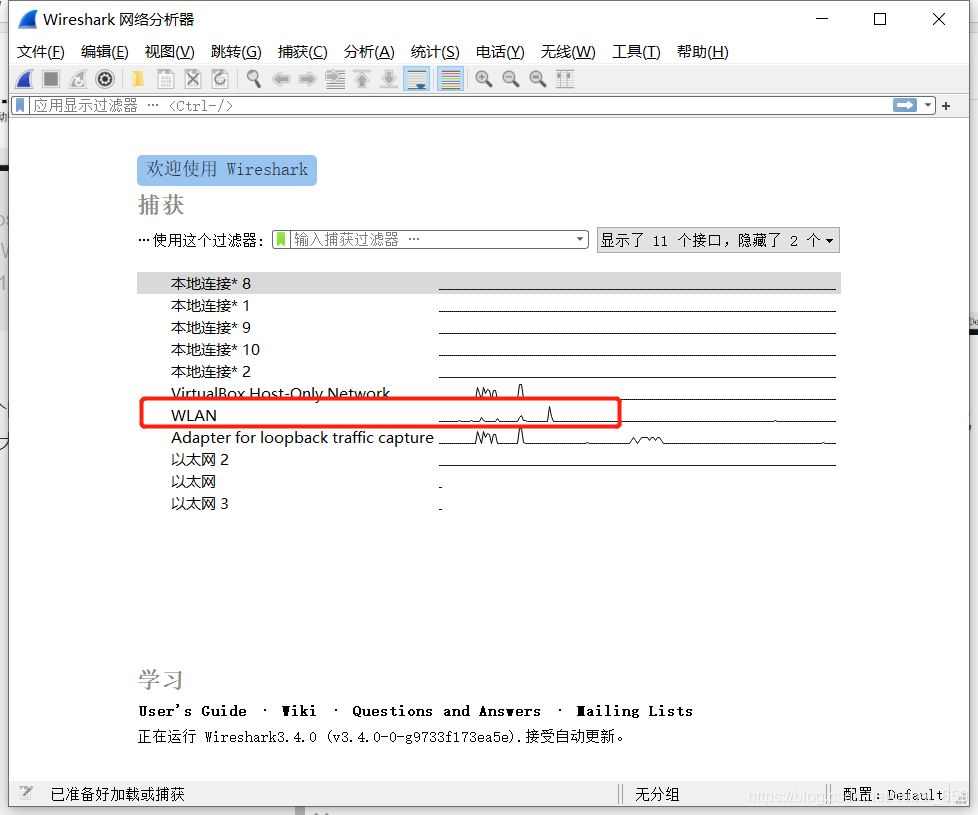Open capture options gear icon
The image size is (978, 815).
[x=105, y=79]
